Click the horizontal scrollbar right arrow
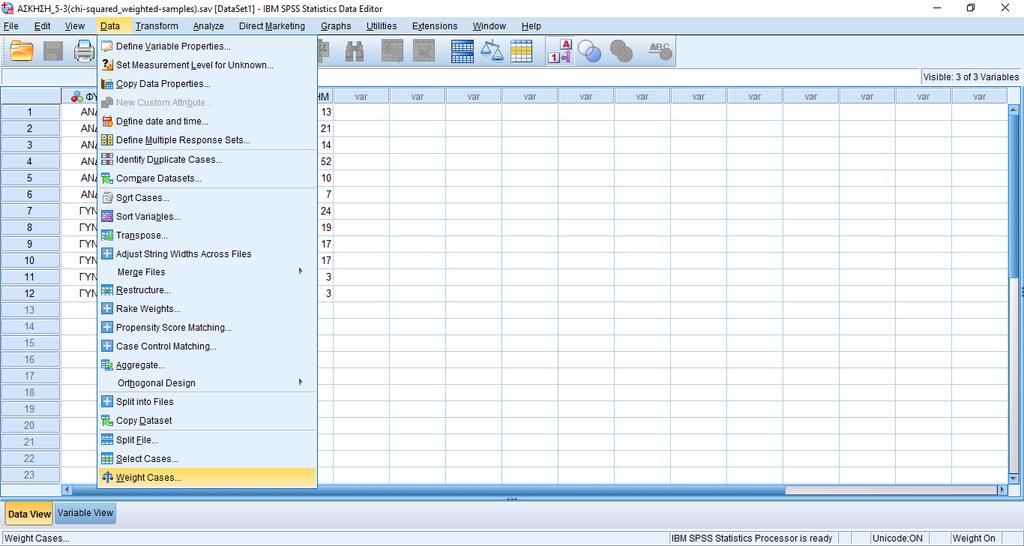Screen dimensions: 1024x546 [x=1003, y=490]
